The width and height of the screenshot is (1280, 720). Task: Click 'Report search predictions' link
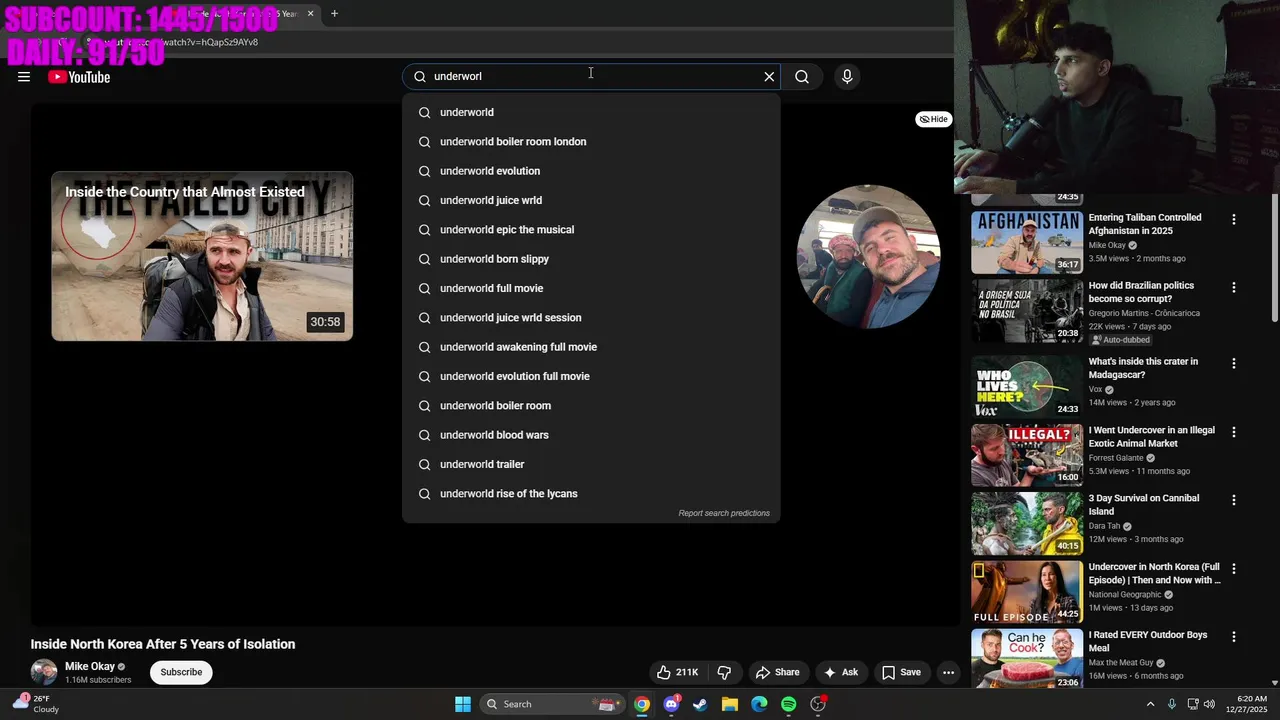724,513
